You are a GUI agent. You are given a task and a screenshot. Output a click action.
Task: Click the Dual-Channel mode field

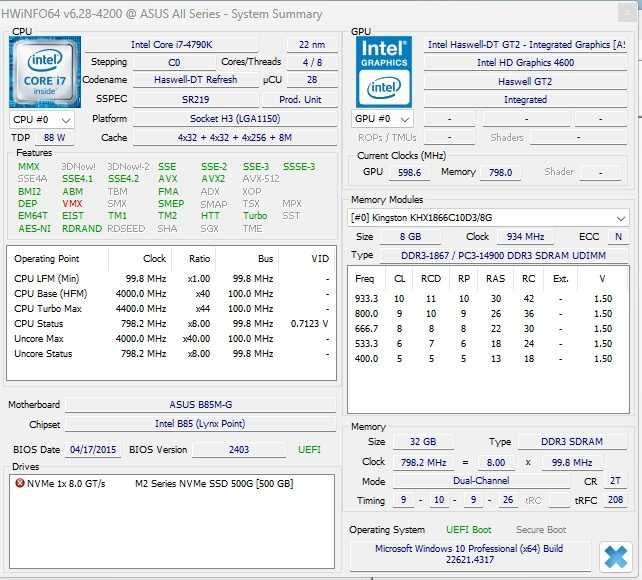point(482,481)
